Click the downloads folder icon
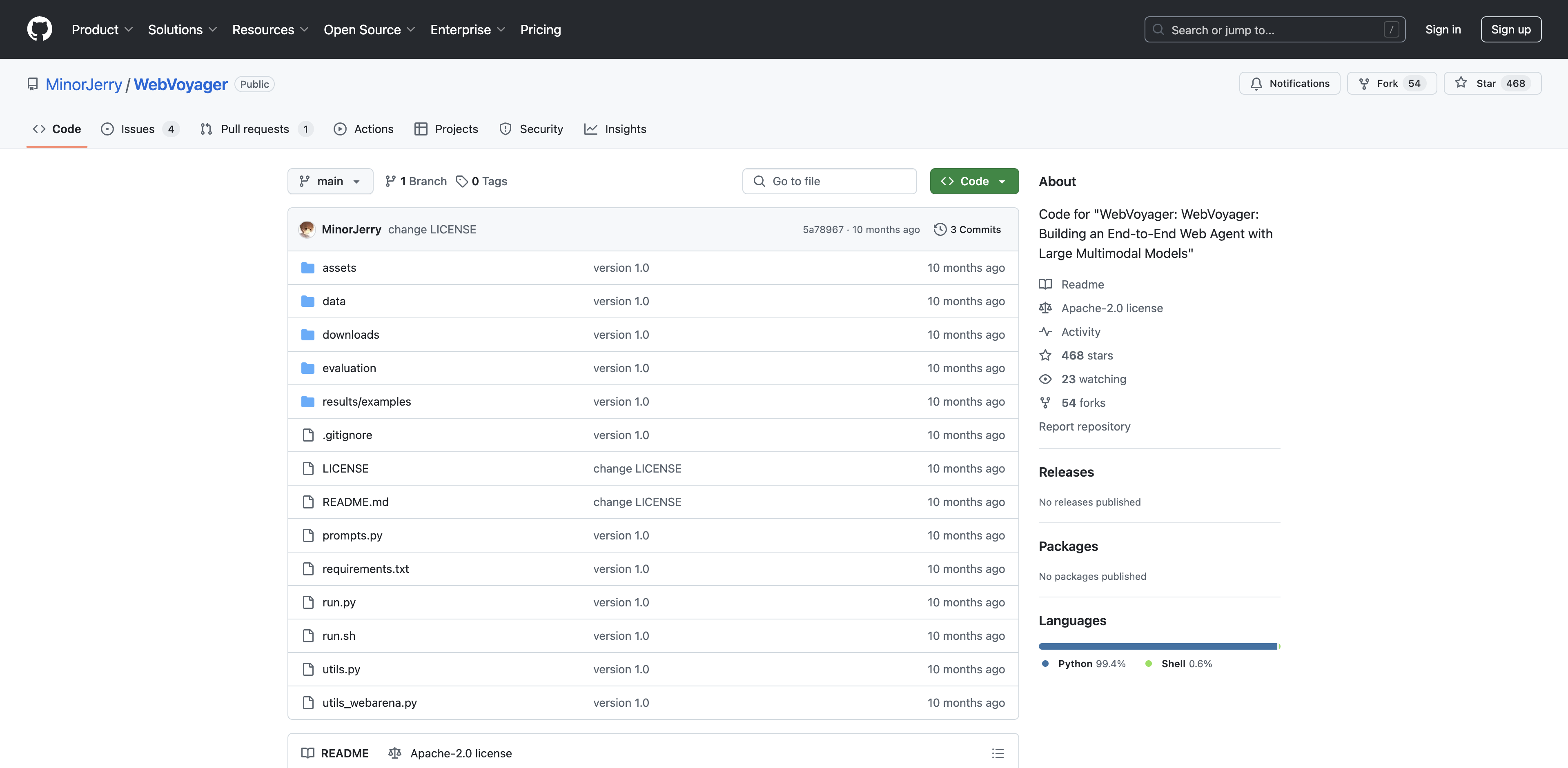This screenshot has height=768, width=1568. [308, 335]
